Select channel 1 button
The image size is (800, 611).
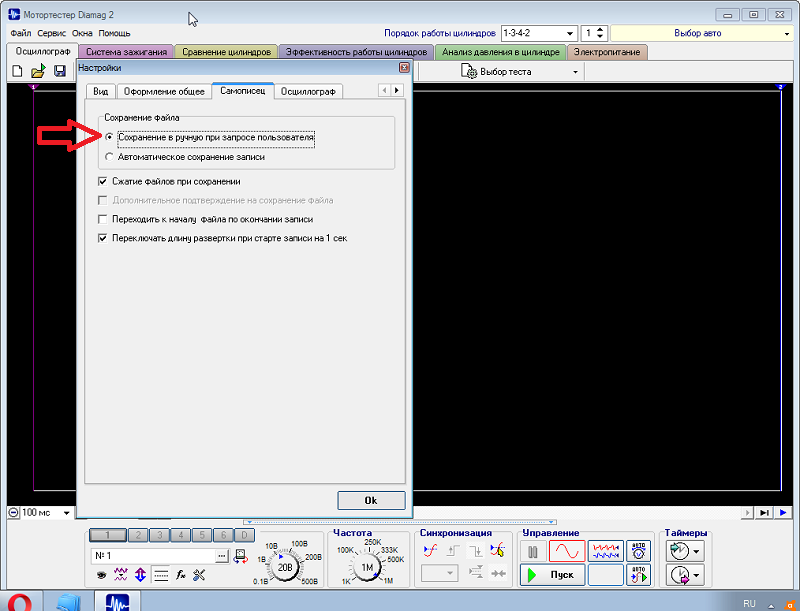click(x=107, y=535)
